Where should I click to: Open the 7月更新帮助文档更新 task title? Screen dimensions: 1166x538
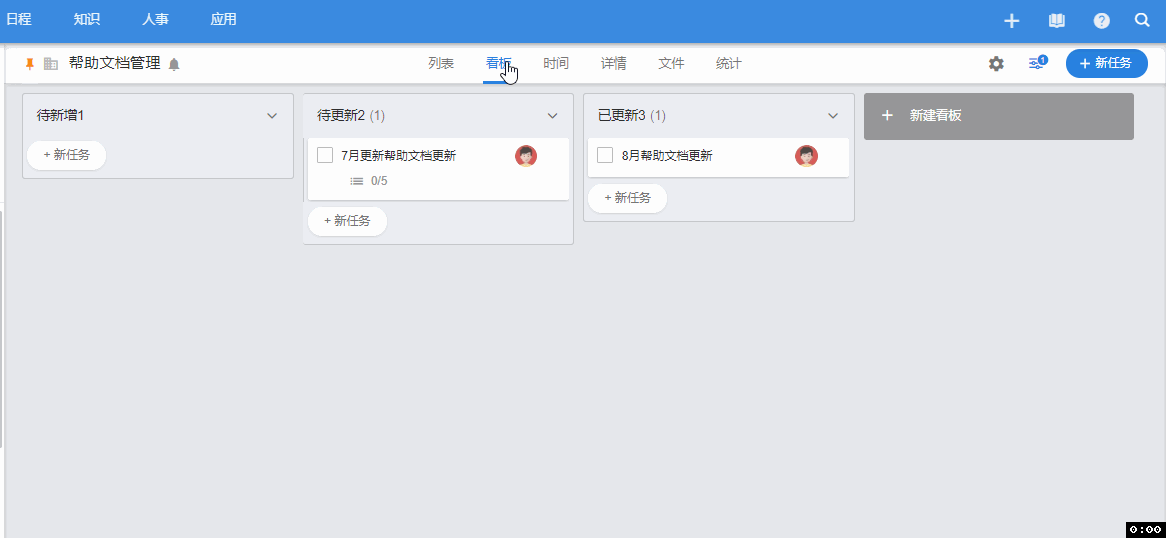point(399,156)
